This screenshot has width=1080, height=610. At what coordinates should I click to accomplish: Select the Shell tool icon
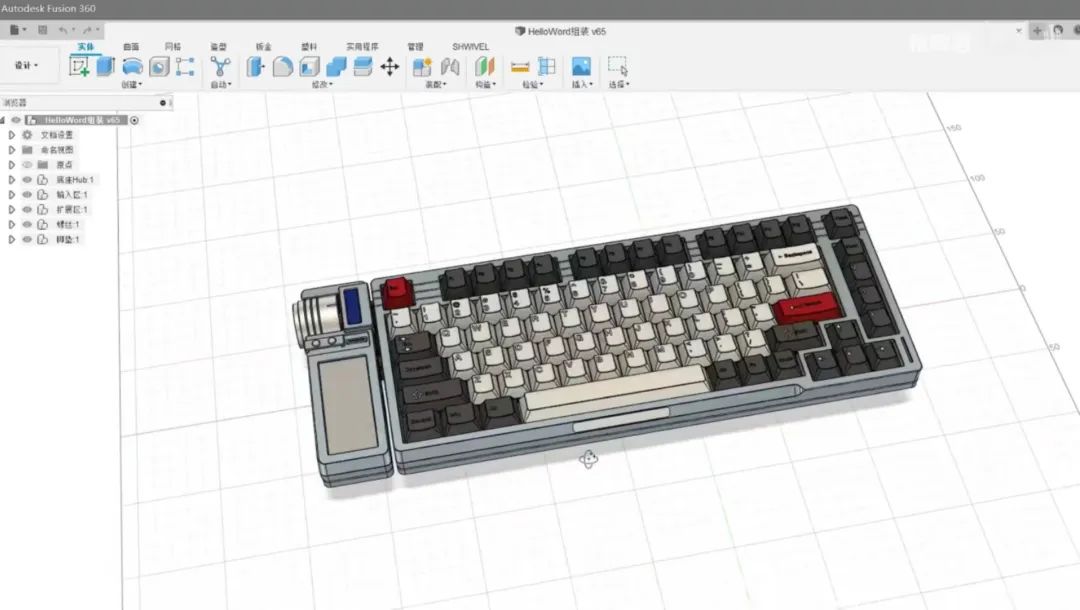click(309, 67)
